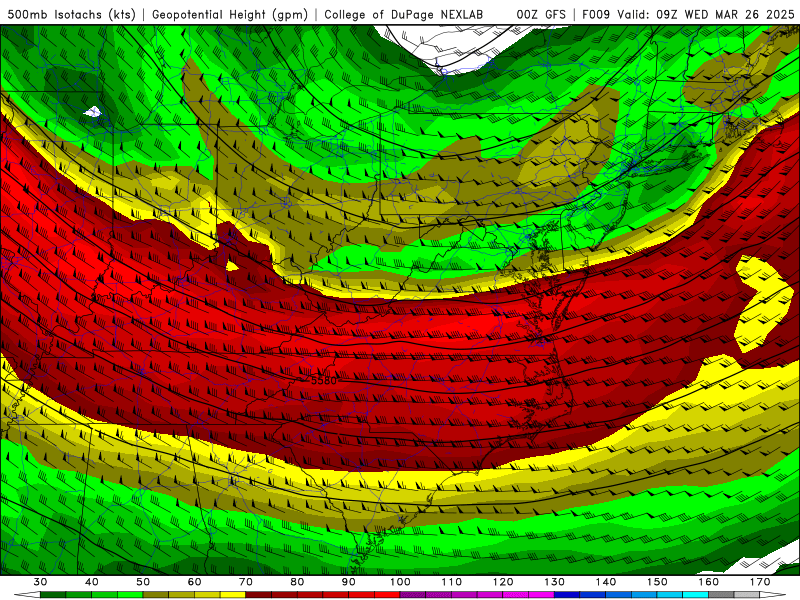Image resolution: width=800 pixels, height=600 pixels.
Task: Click the dark blue legend swatch right of 130
Action: tap(567, 595)
